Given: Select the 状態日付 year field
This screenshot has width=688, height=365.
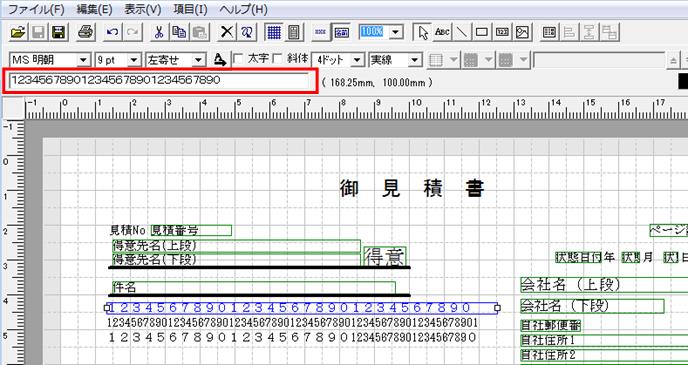Looking at the screenshot, I should (578, 258).
